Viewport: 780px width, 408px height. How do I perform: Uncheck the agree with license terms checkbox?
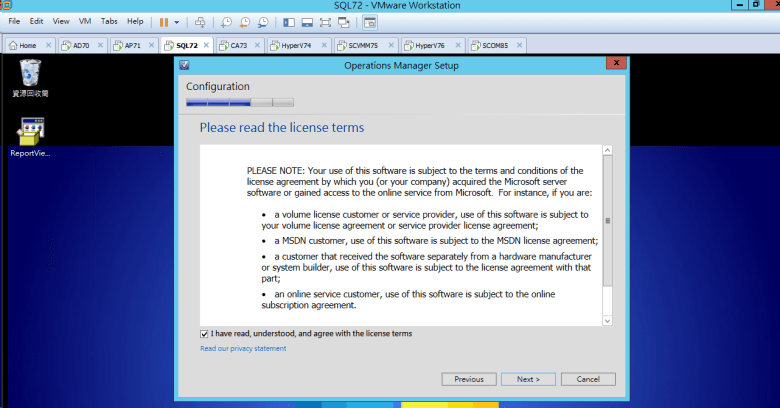click(204, 333)
